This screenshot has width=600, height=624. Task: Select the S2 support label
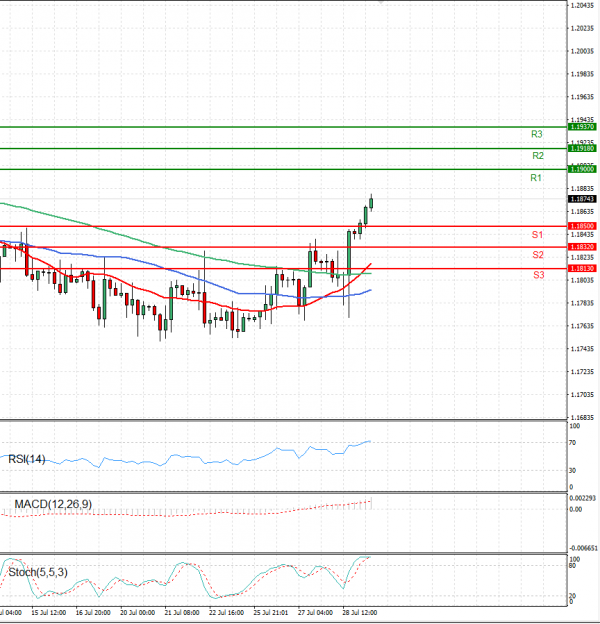(537, 255)
